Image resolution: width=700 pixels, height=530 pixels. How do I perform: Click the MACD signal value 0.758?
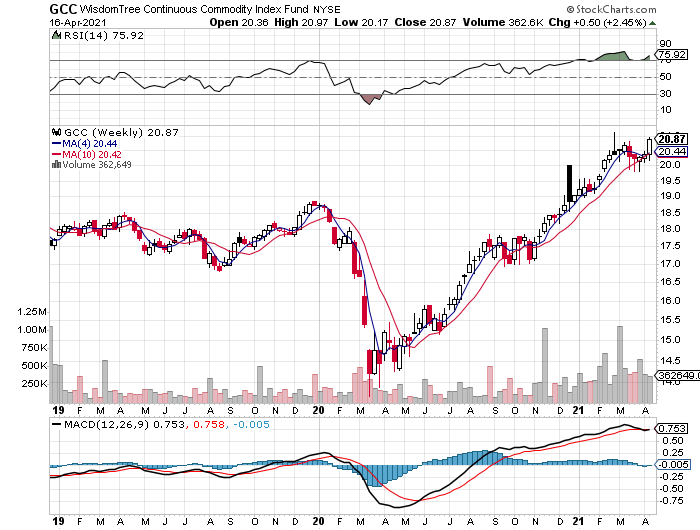[x=208, y=424]
